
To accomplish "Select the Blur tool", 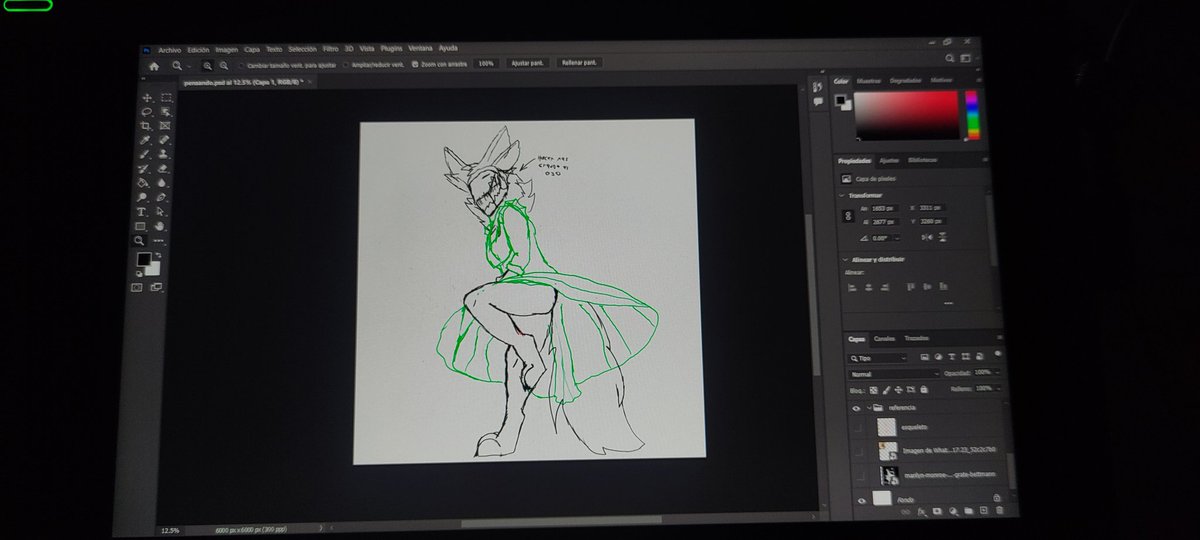I will 162,183.
